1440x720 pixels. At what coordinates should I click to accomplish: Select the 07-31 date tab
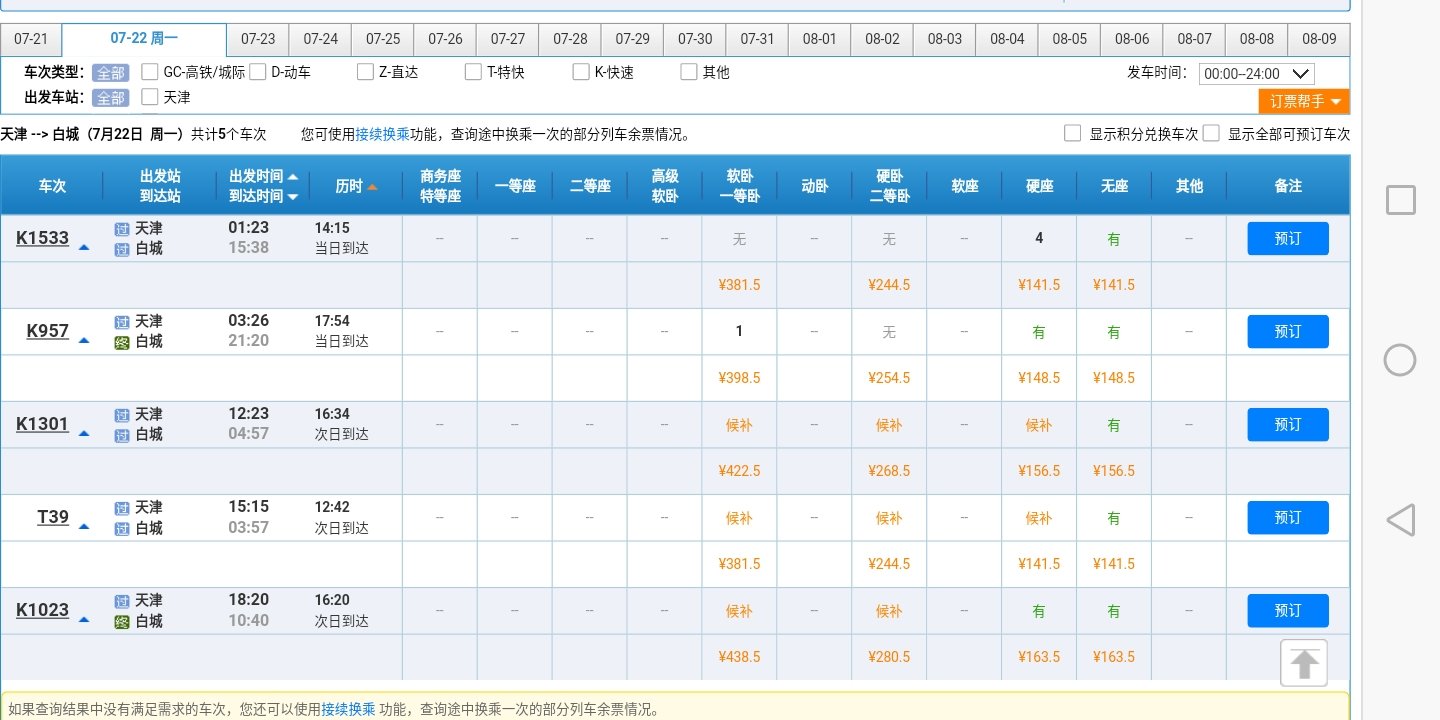(757, 39)
